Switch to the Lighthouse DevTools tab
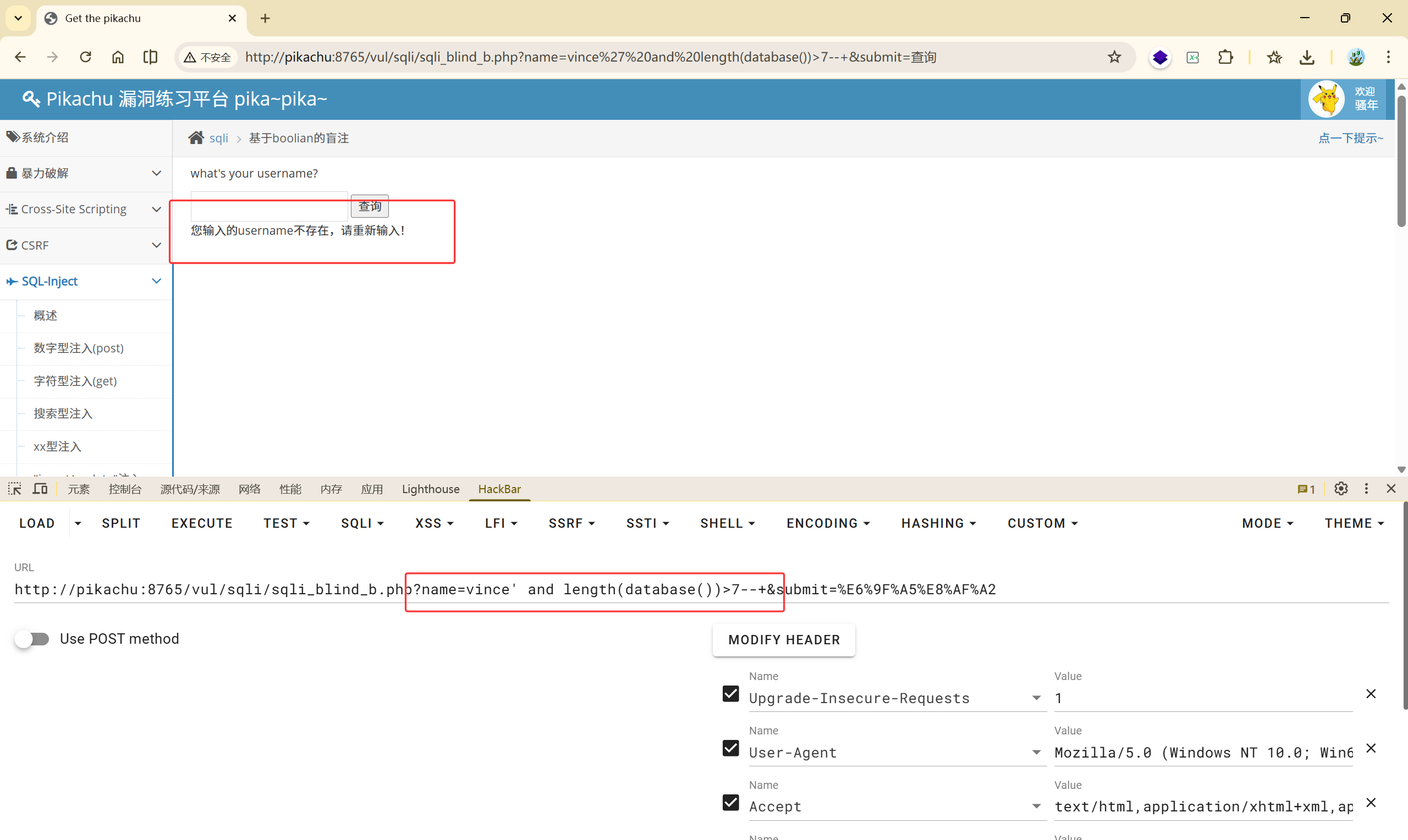 coord(430,489)
